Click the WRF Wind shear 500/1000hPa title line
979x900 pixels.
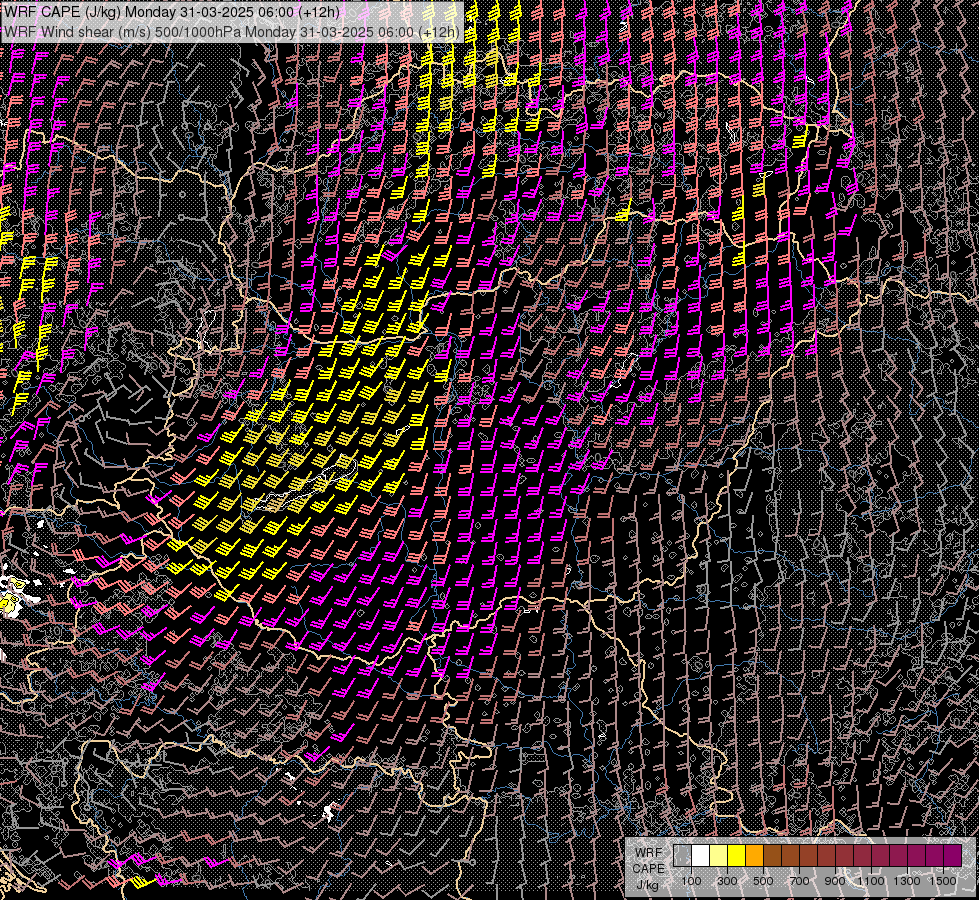232,32
